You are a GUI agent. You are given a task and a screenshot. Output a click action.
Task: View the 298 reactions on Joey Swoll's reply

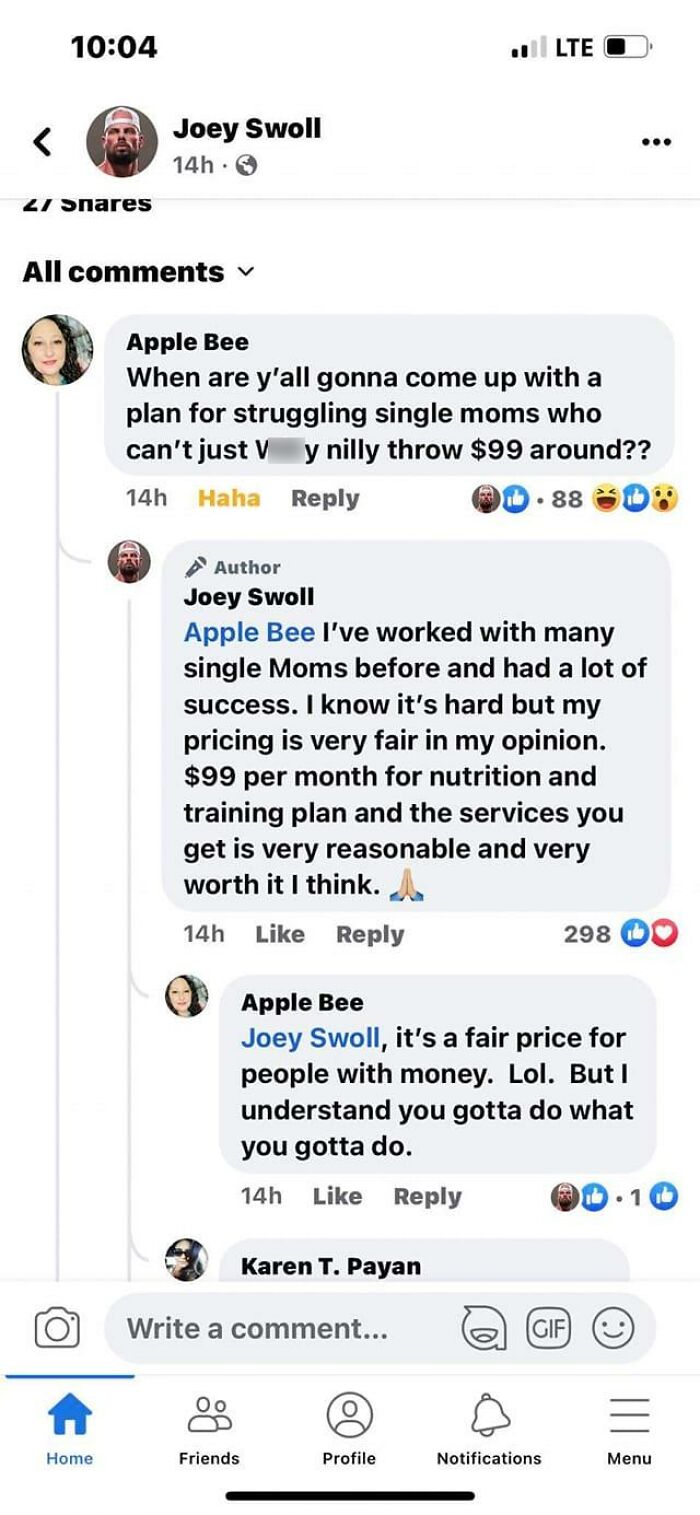(x=617, y=931)
